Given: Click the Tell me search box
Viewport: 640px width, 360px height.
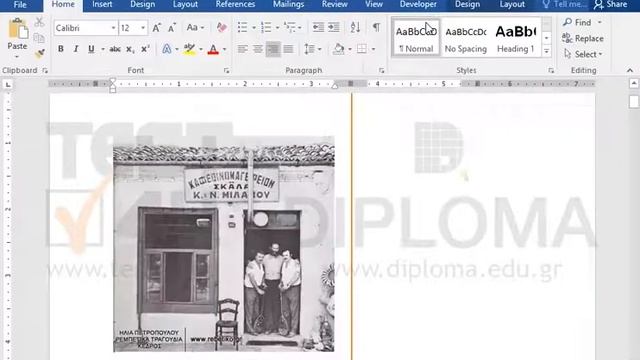Looking at the screenshot, I should click(565, 5).
